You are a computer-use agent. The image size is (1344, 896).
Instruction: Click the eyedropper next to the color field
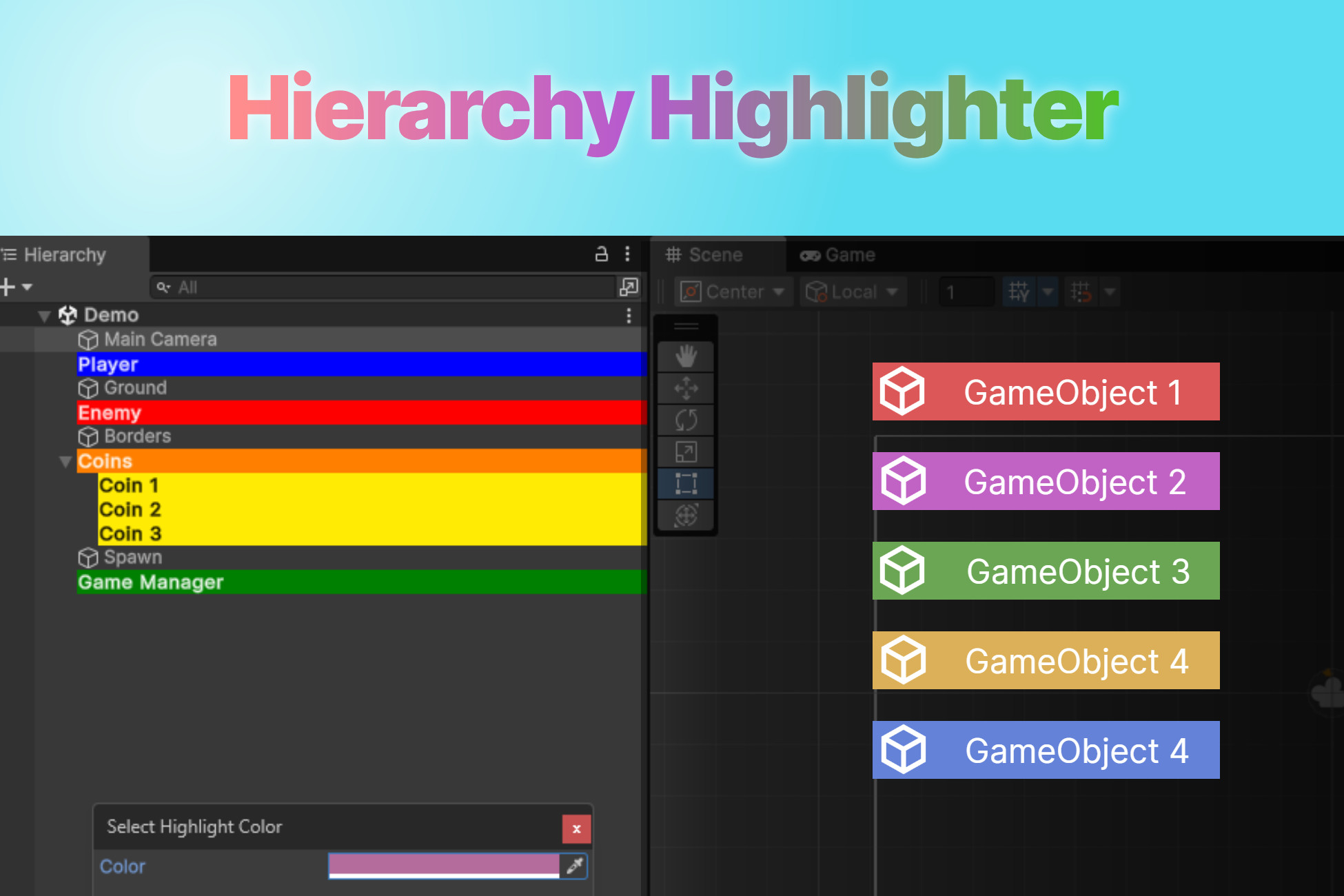click(x=576, y=866)
